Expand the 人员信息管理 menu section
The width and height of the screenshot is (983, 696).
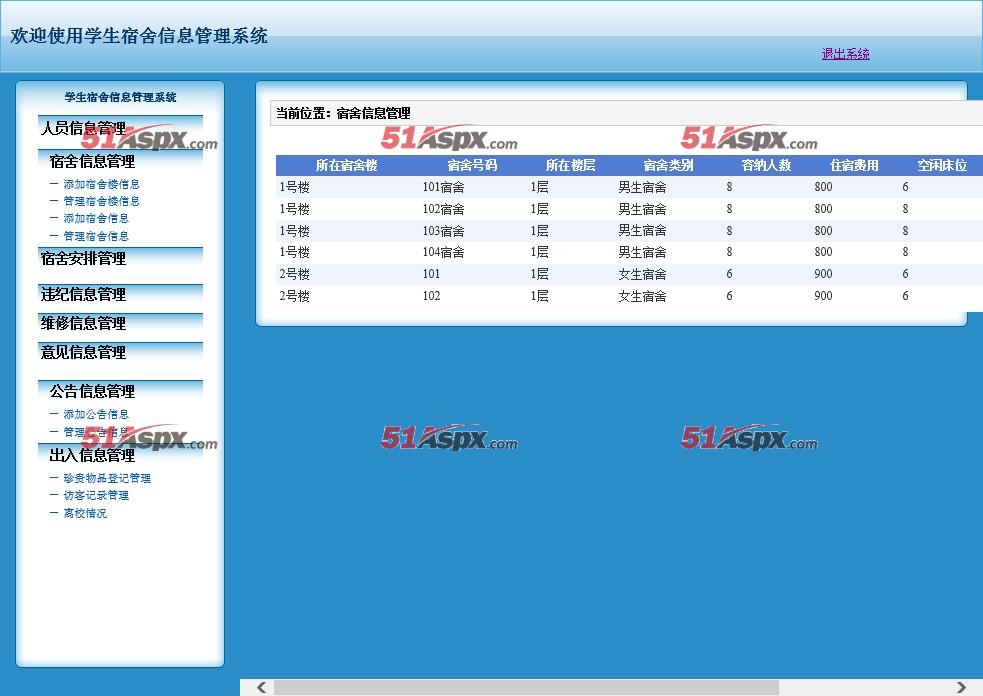click(x=83, y=128)
